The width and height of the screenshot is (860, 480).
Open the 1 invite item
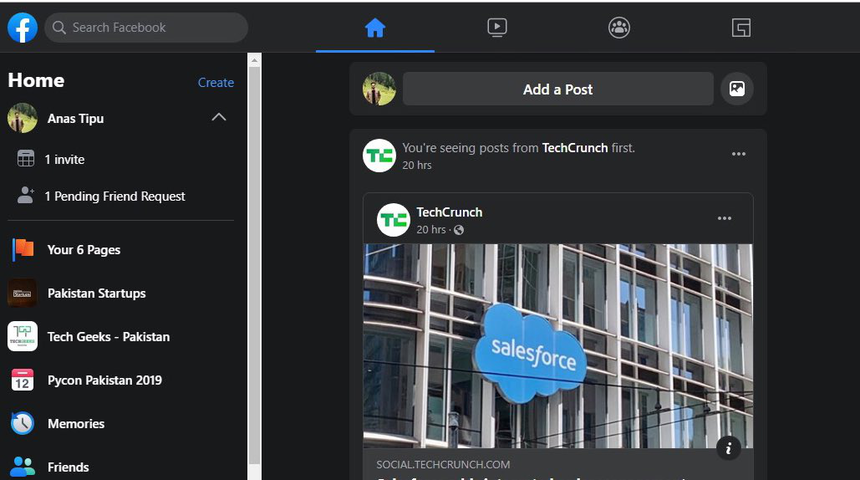64,160
